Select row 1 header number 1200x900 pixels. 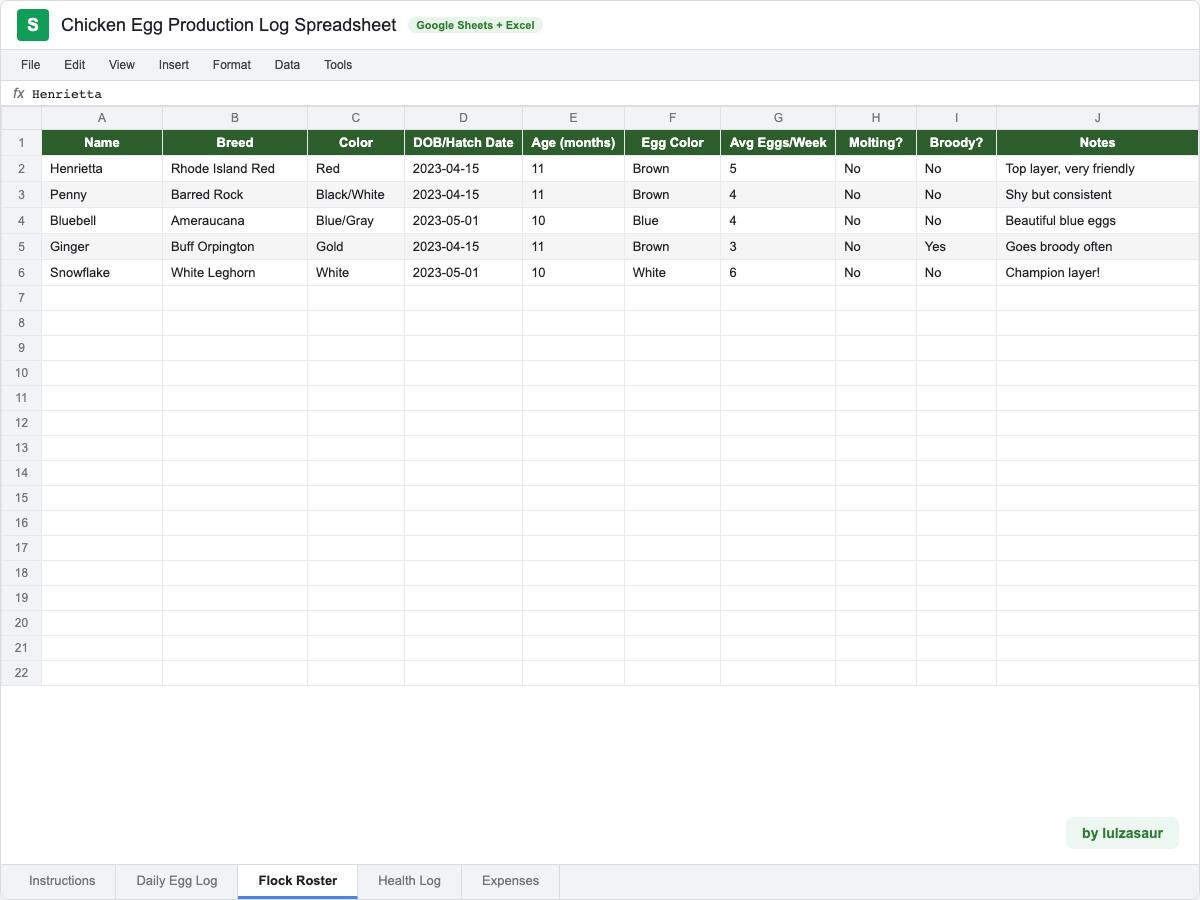coord(21,143)
